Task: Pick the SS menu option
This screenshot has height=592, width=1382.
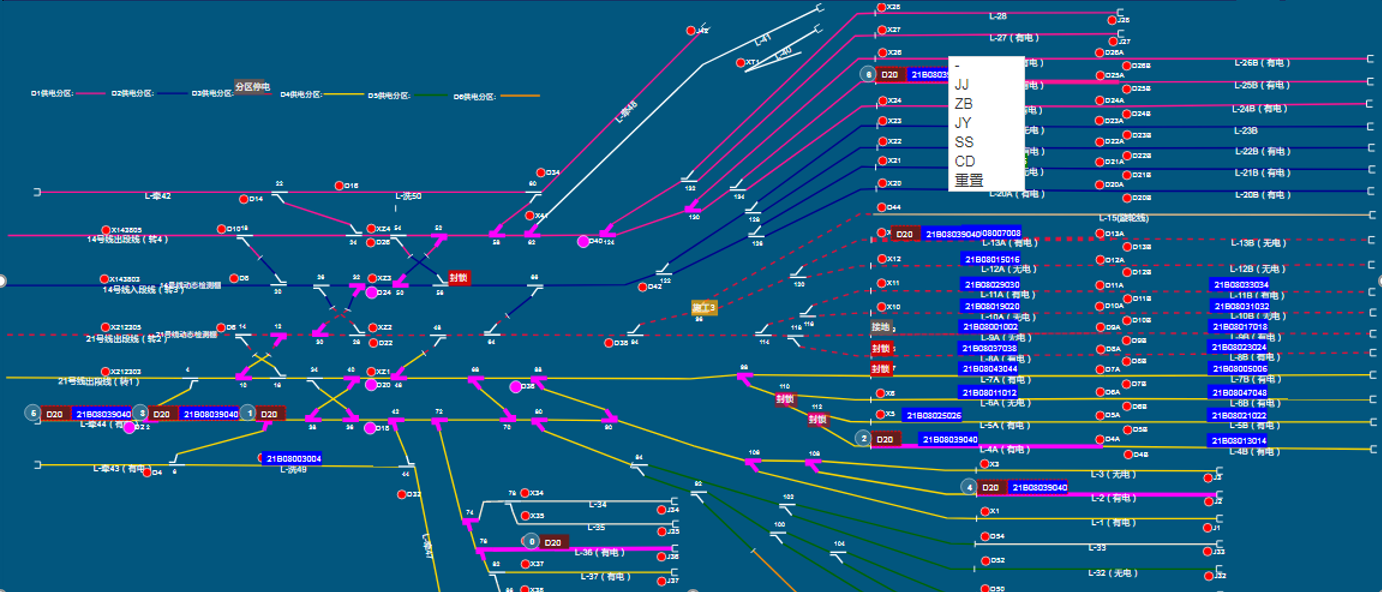Action: click(x=964, y=142)
